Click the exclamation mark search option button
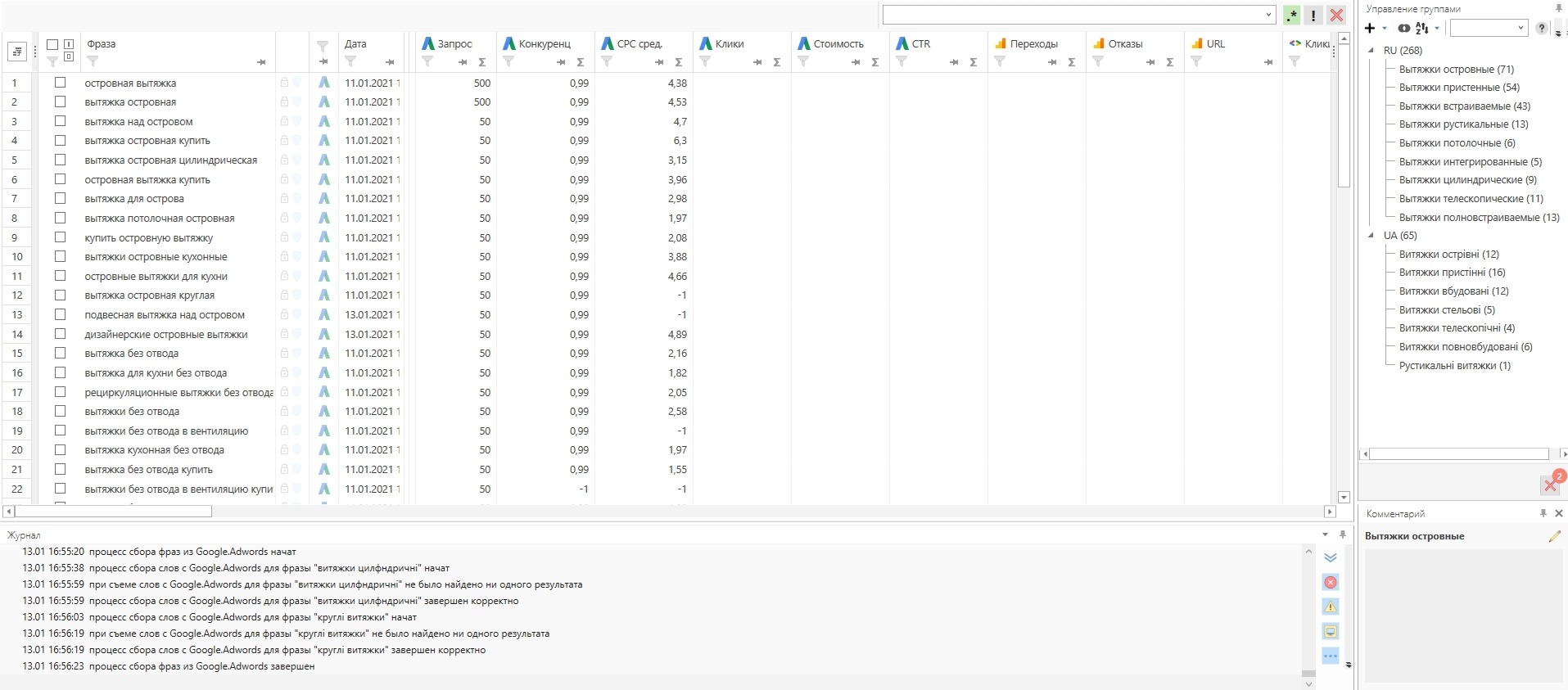This screenshot has width=1568, height=690. click(1313, 15)
